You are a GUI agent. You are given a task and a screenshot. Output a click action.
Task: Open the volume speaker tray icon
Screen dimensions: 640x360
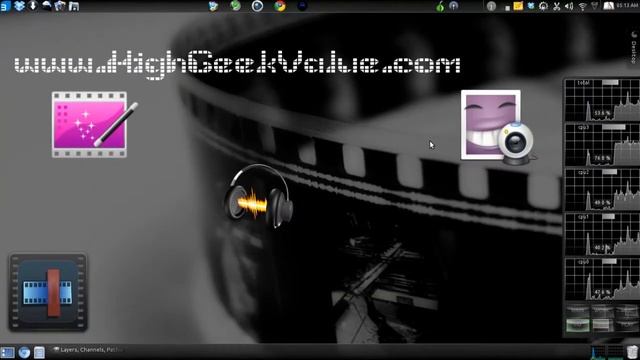pos(569,6)
